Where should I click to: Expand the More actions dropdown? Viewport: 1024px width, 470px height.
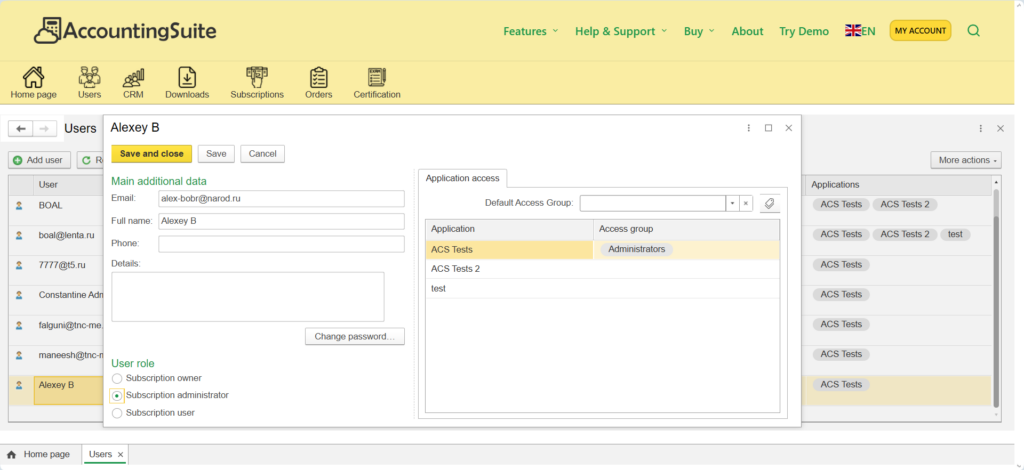pyautogui.click(x=966, y=160)
